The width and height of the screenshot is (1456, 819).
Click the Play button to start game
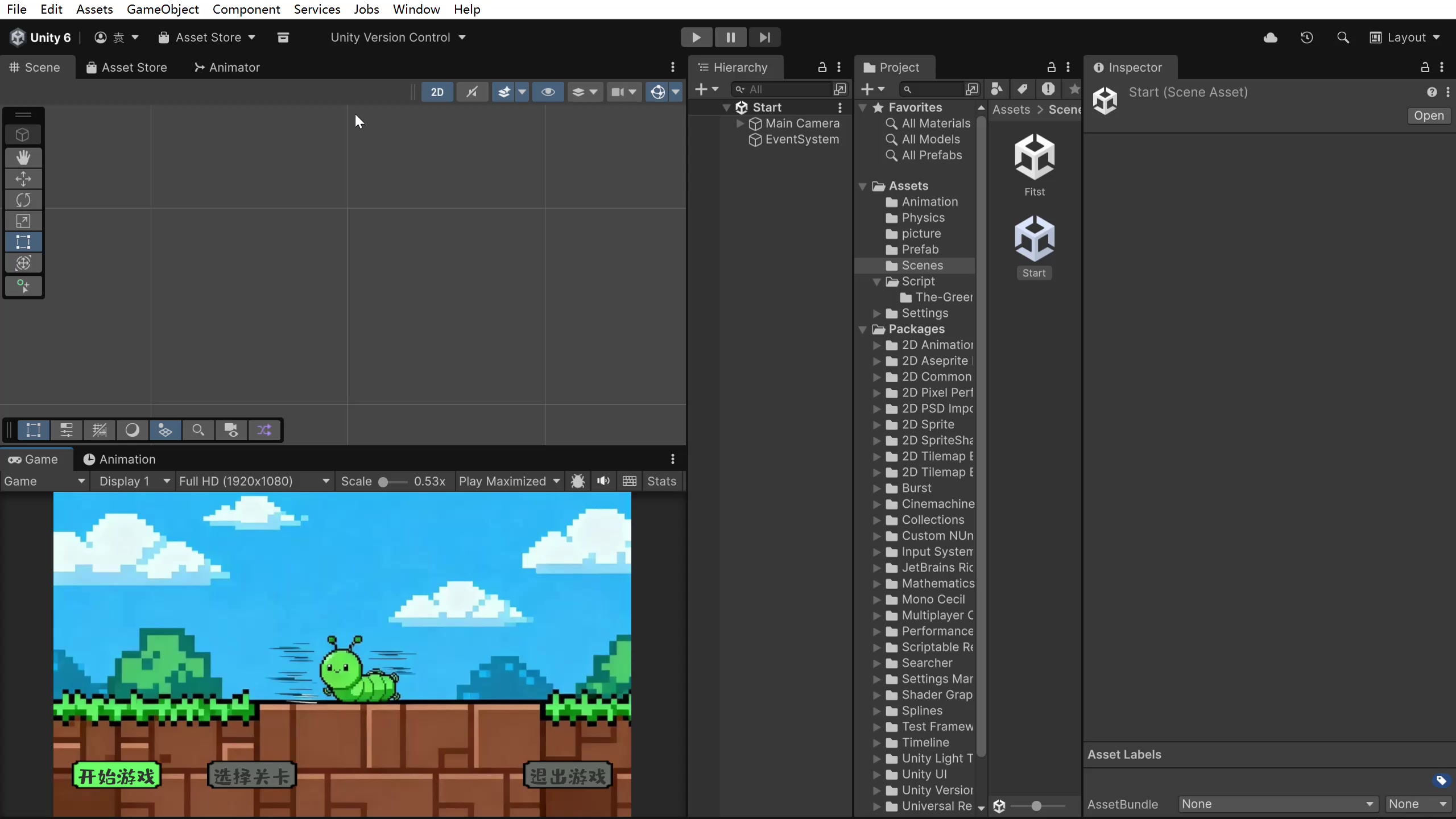tap(696, 38)
